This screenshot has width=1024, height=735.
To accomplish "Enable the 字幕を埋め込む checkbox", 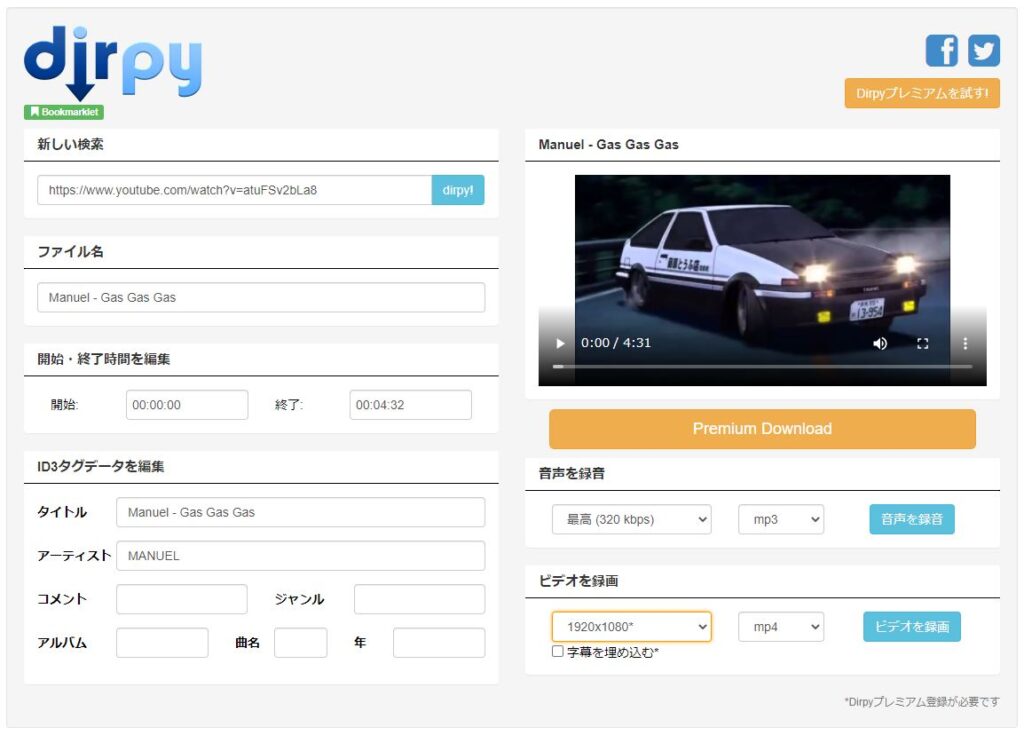I will [558, 651].
